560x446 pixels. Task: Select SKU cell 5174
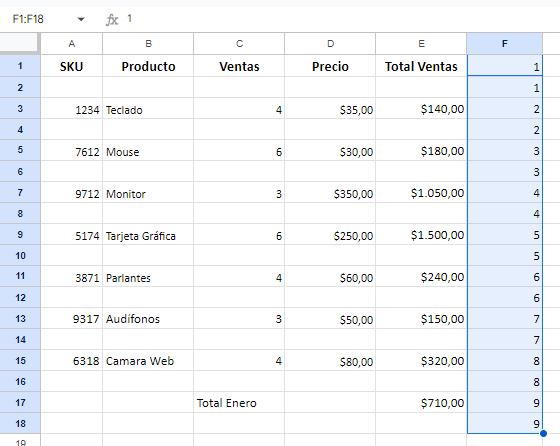pyautogui.click(x=71, y=235)
